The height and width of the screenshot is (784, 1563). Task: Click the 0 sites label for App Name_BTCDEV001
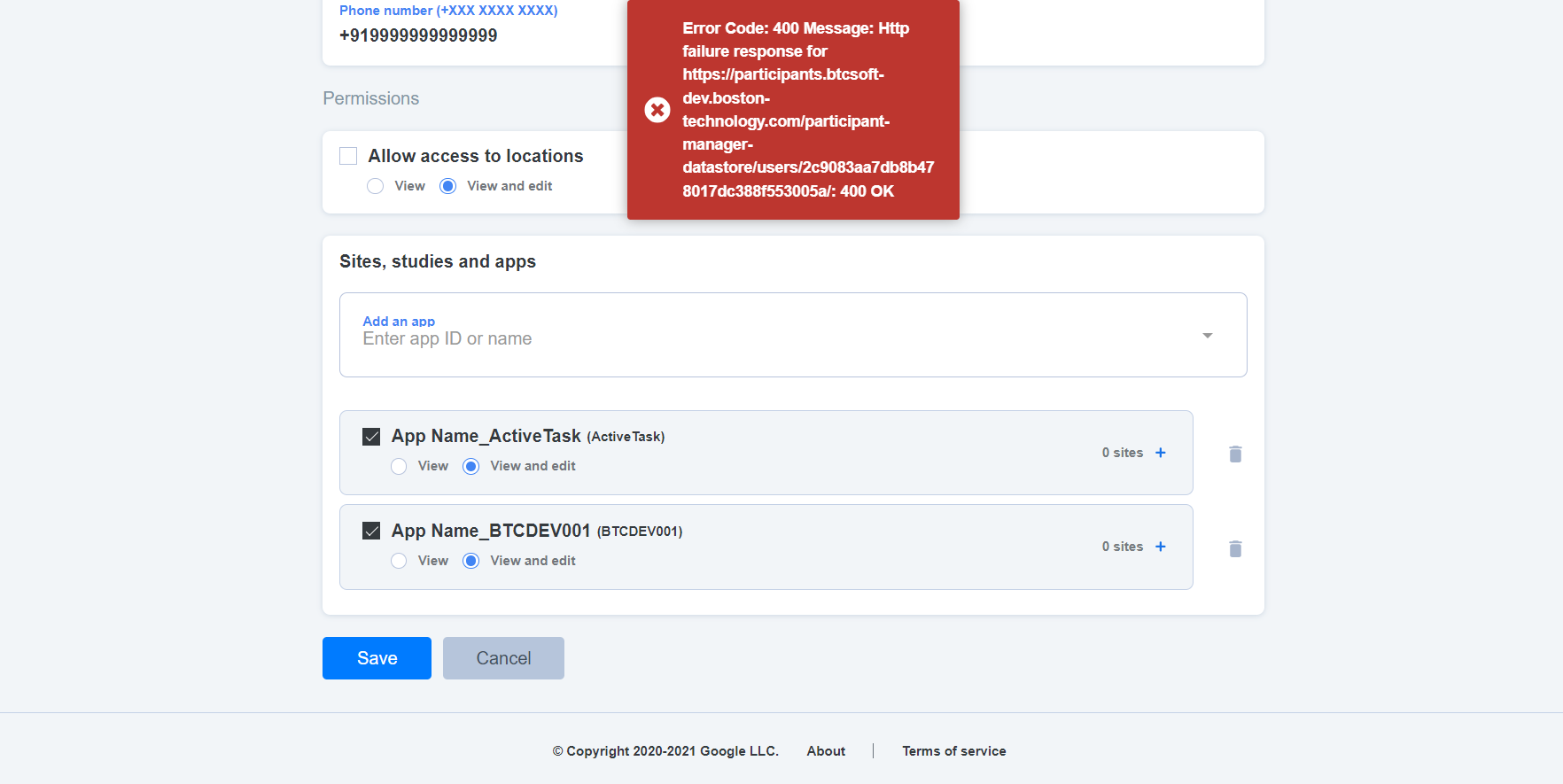(x=1123, y=547)
